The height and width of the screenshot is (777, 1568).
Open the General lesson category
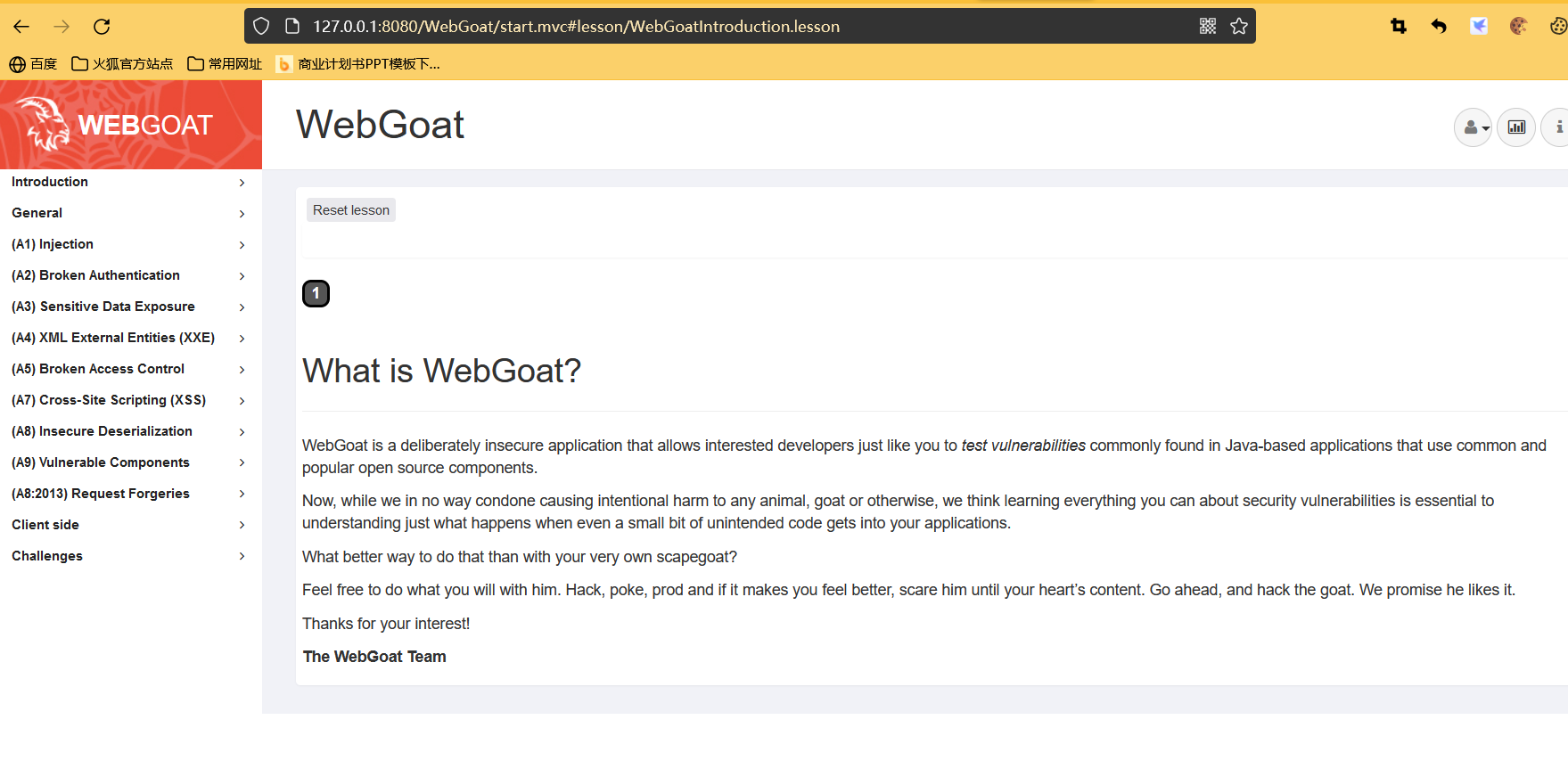[127, 213]
